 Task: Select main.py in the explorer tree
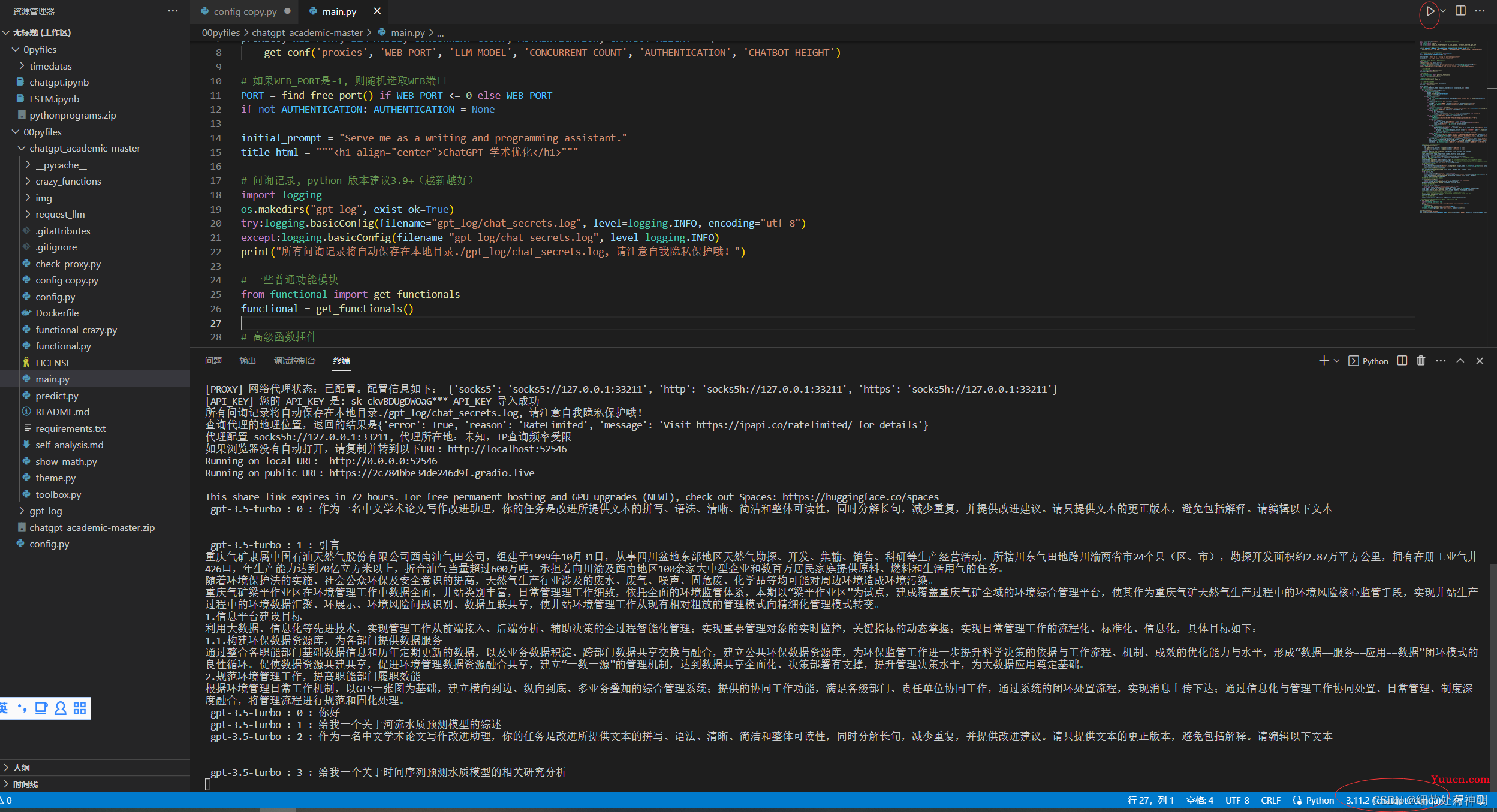[x=95, y=379]
